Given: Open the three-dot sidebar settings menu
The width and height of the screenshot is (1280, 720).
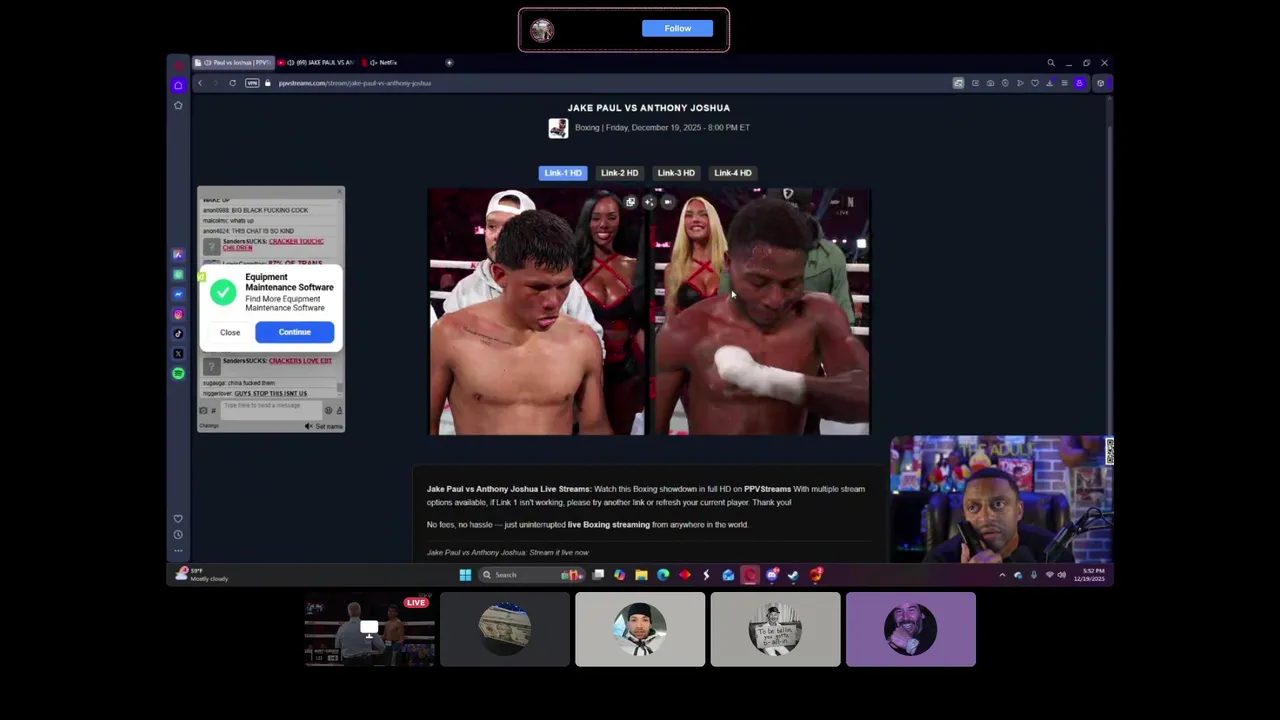Looking at the screenshot, I should pyautogui.click(x=178, y=550).
